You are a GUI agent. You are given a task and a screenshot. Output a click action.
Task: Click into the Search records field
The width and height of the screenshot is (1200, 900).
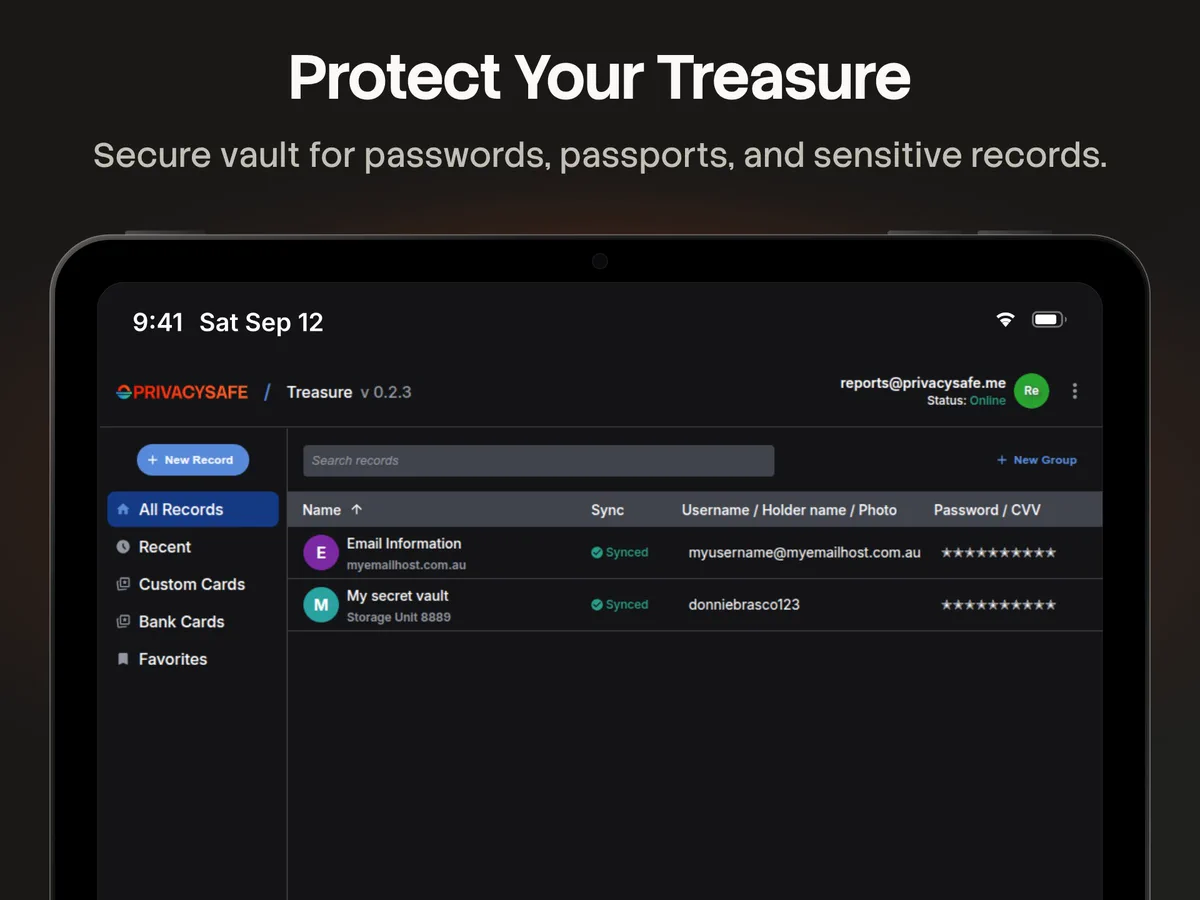[x=538, y=461]
